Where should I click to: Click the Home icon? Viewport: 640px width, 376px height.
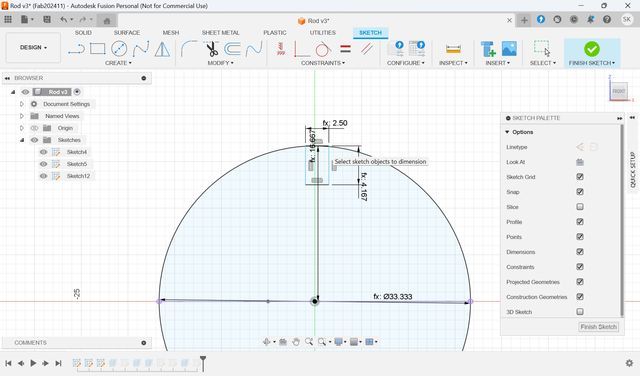pos(107,20)
